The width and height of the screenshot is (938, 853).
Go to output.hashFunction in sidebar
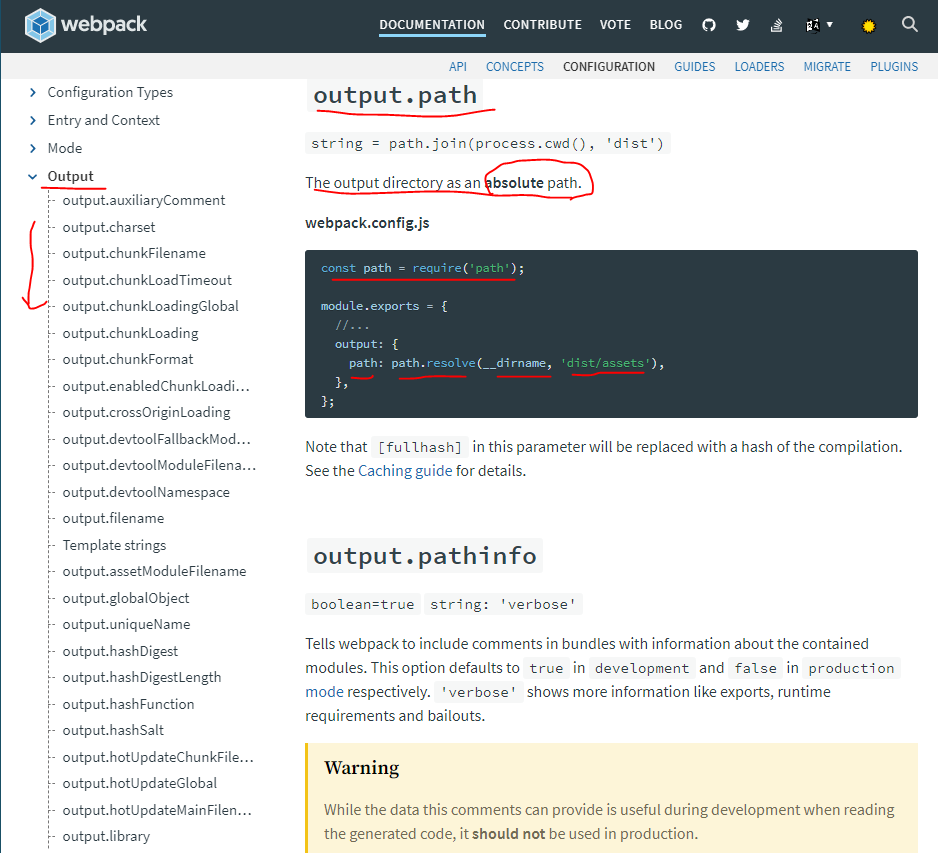coord(128,704)
